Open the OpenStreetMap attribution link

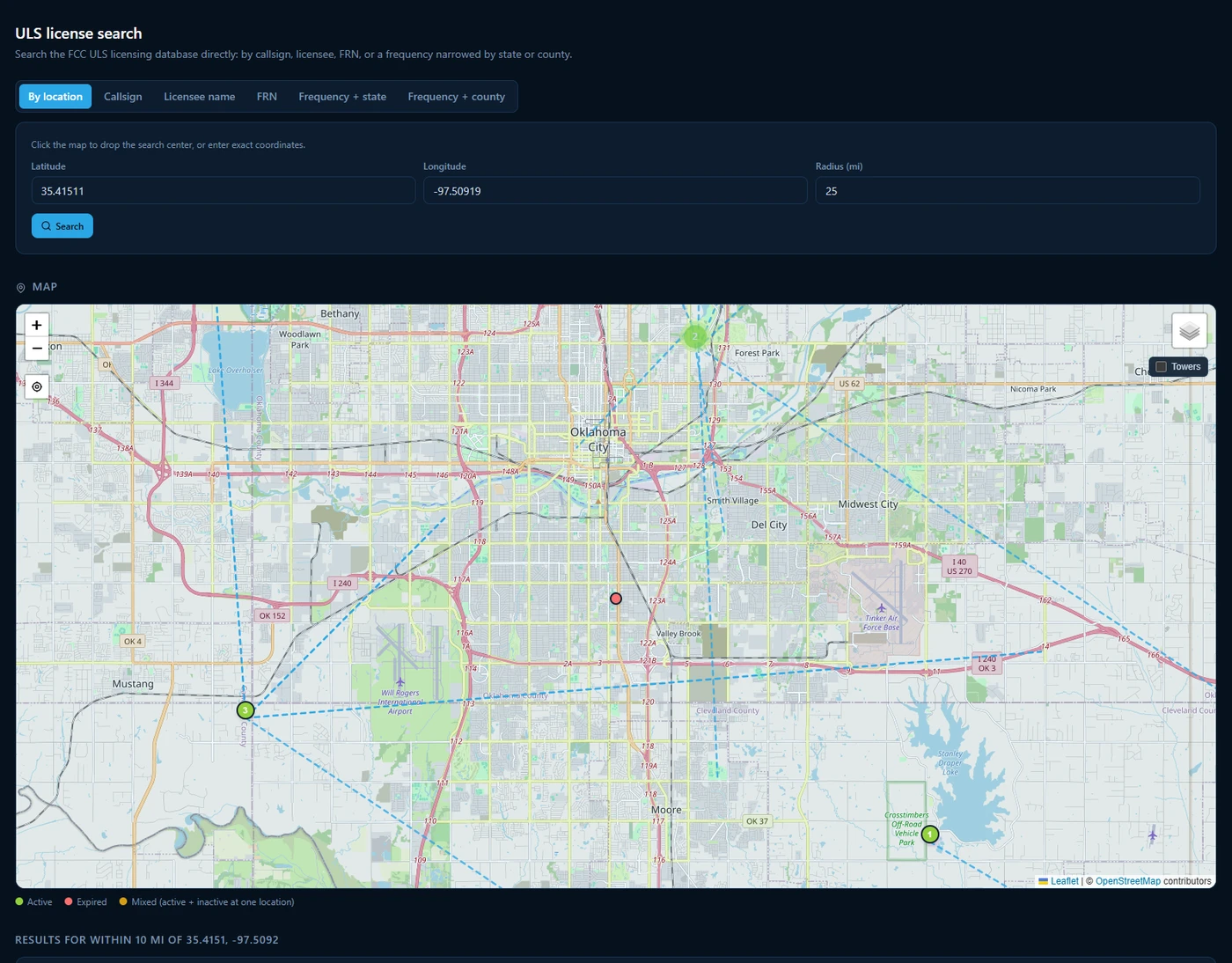1127,881
